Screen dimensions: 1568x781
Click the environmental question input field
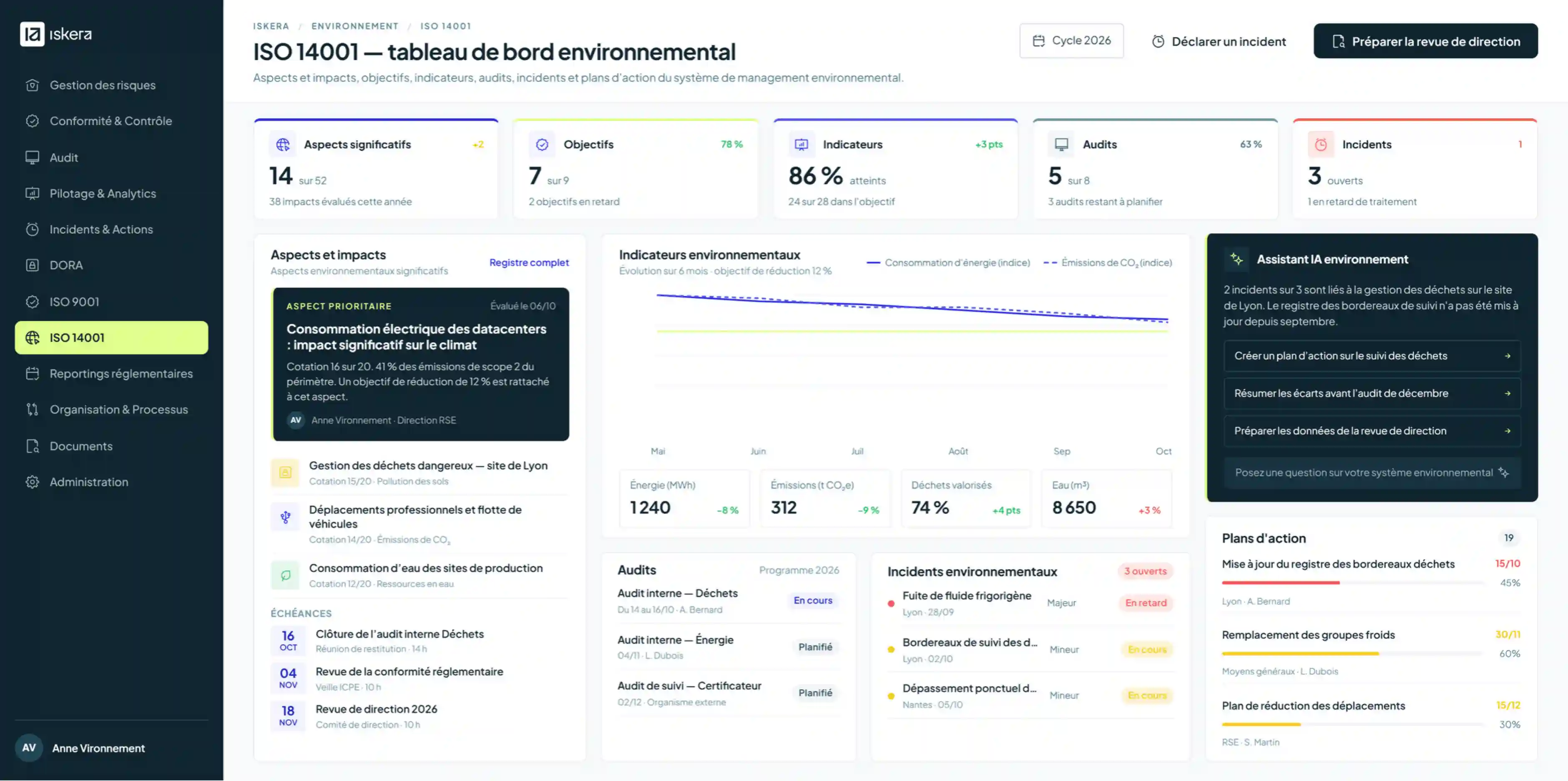pyautogui.click(x=1372, y=473)
